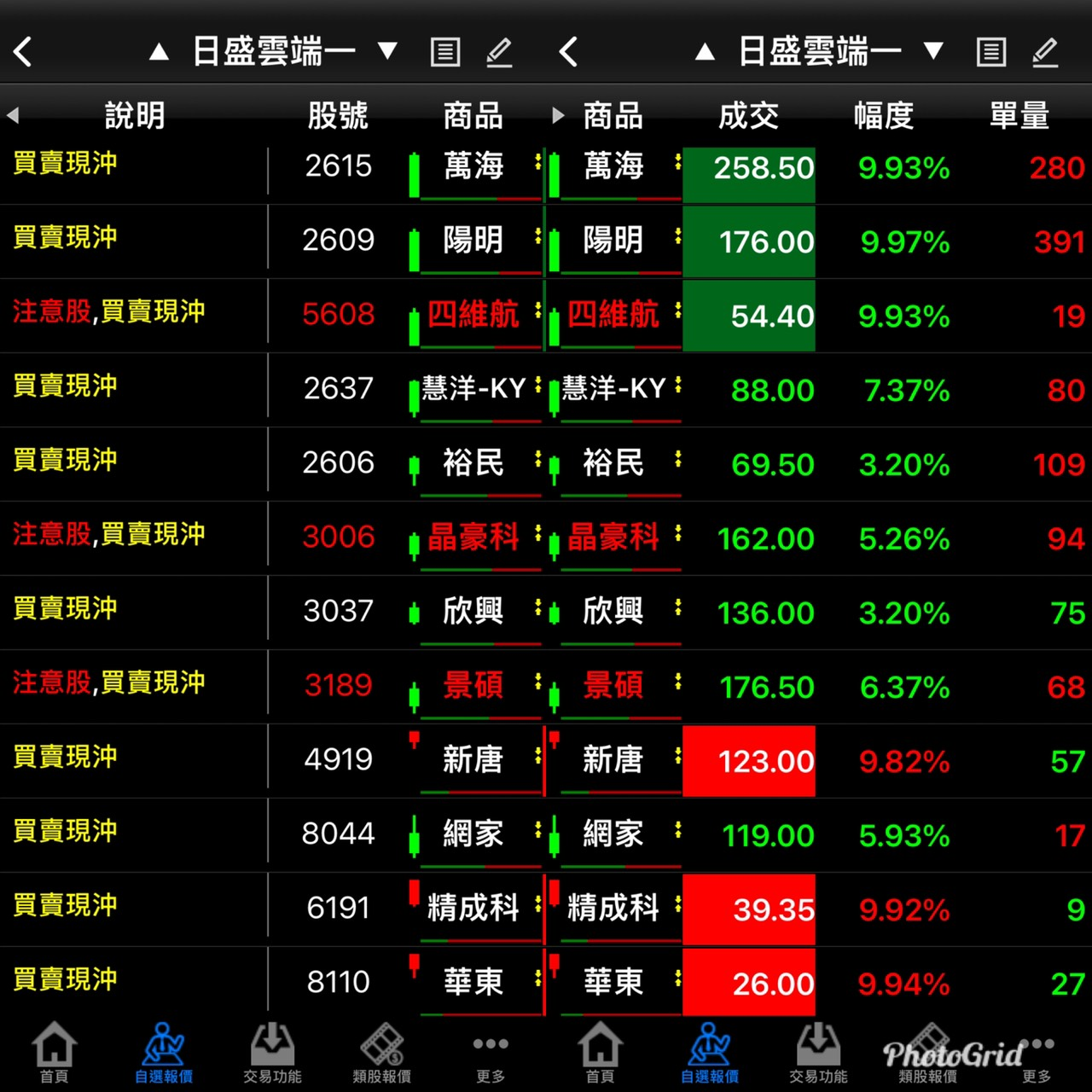Sort by 成交 column header
1092x1092 pixels.
point(748,115)
